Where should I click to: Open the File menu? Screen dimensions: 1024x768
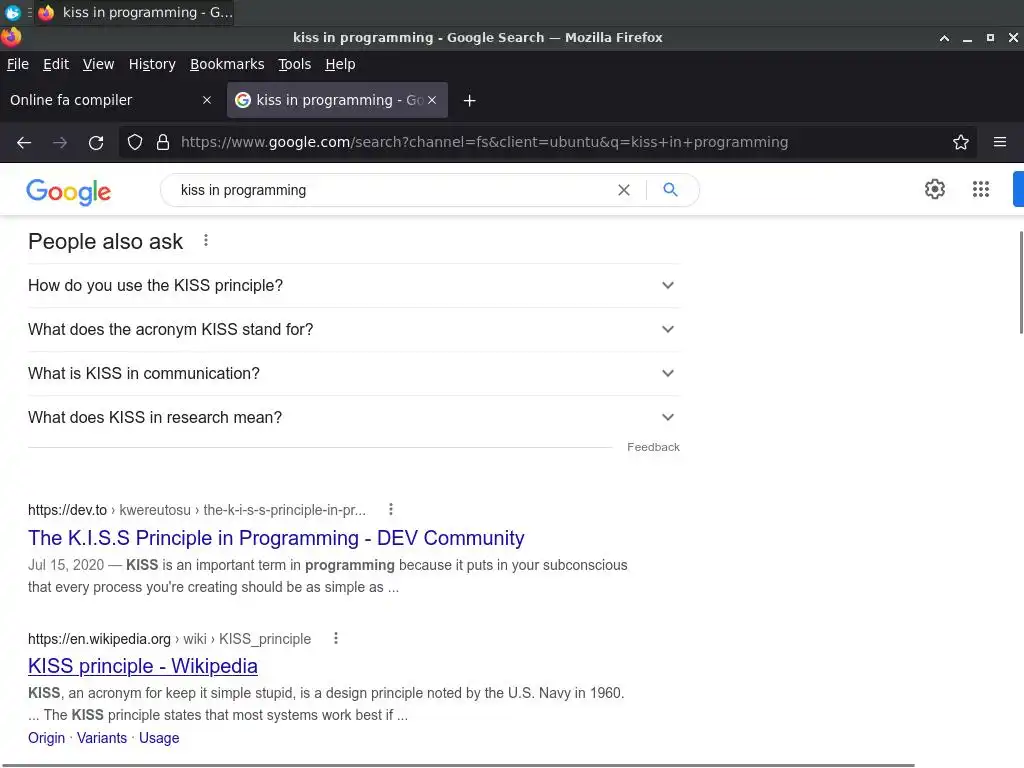click(18, 64)
